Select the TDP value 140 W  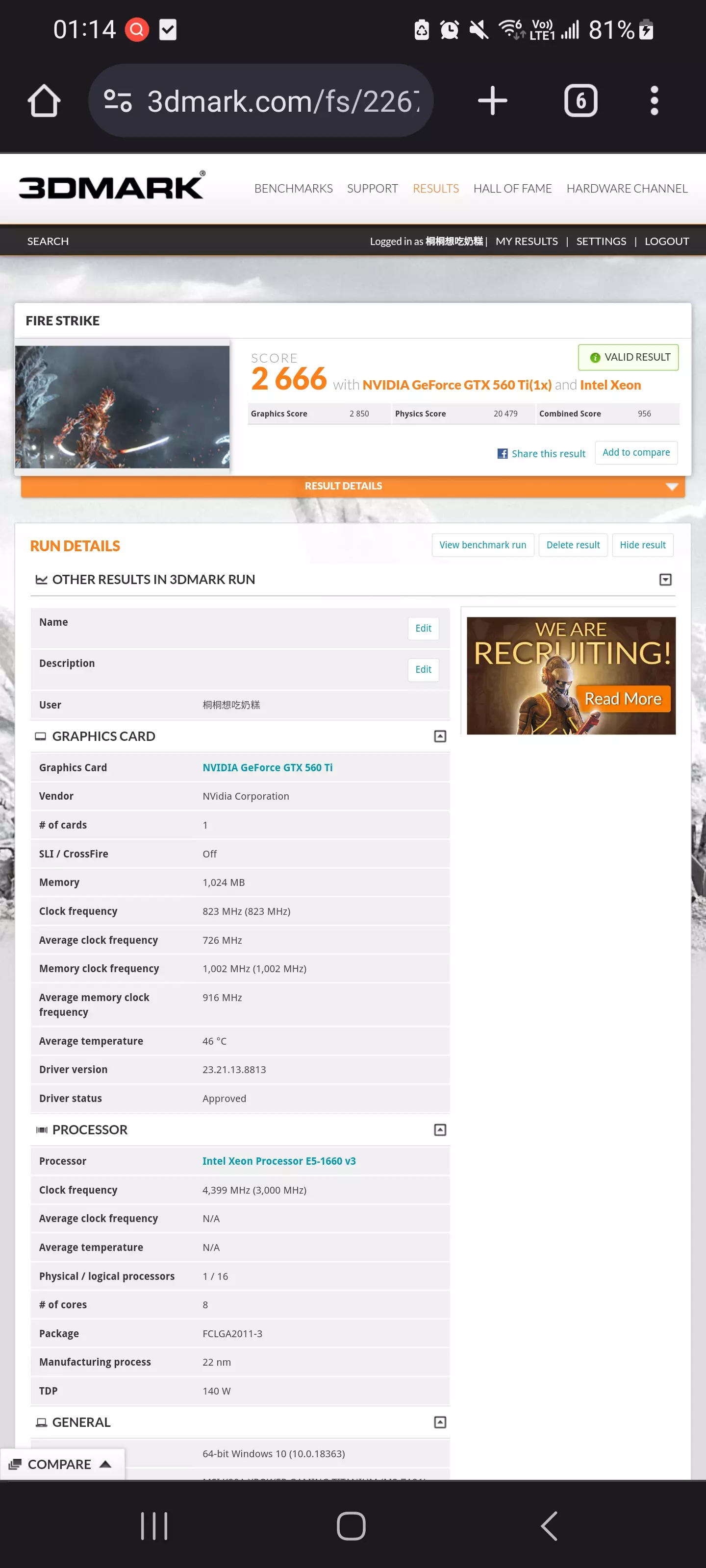[216, 1391]
